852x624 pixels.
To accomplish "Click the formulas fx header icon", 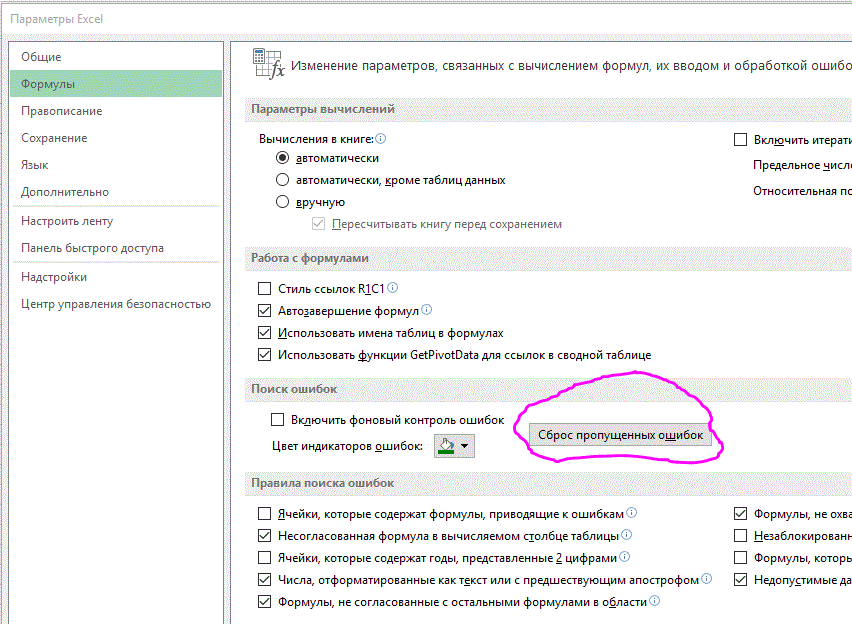I will 268,64.
